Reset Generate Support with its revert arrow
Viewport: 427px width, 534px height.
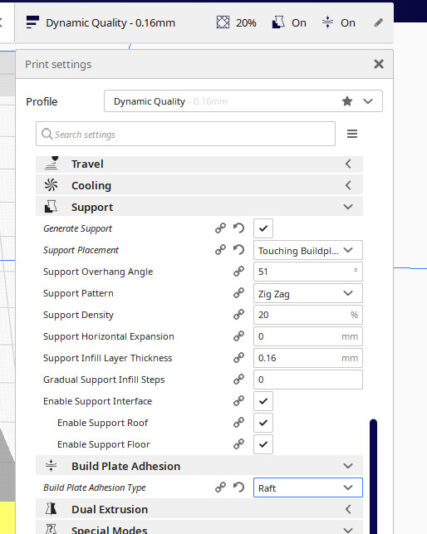[239, 228]
